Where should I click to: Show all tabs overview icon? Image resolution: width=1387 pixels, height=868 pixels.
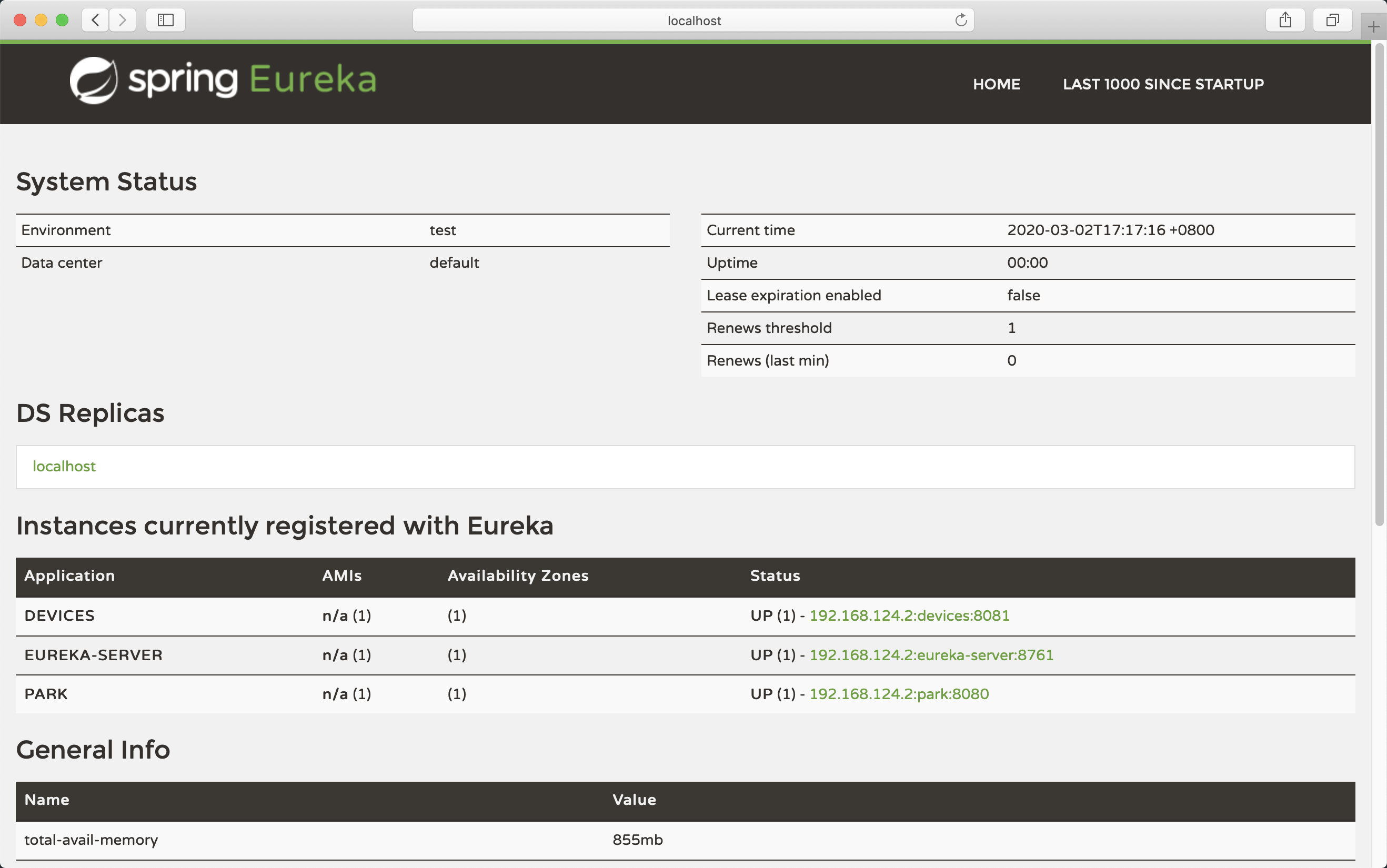point(1332,21)
